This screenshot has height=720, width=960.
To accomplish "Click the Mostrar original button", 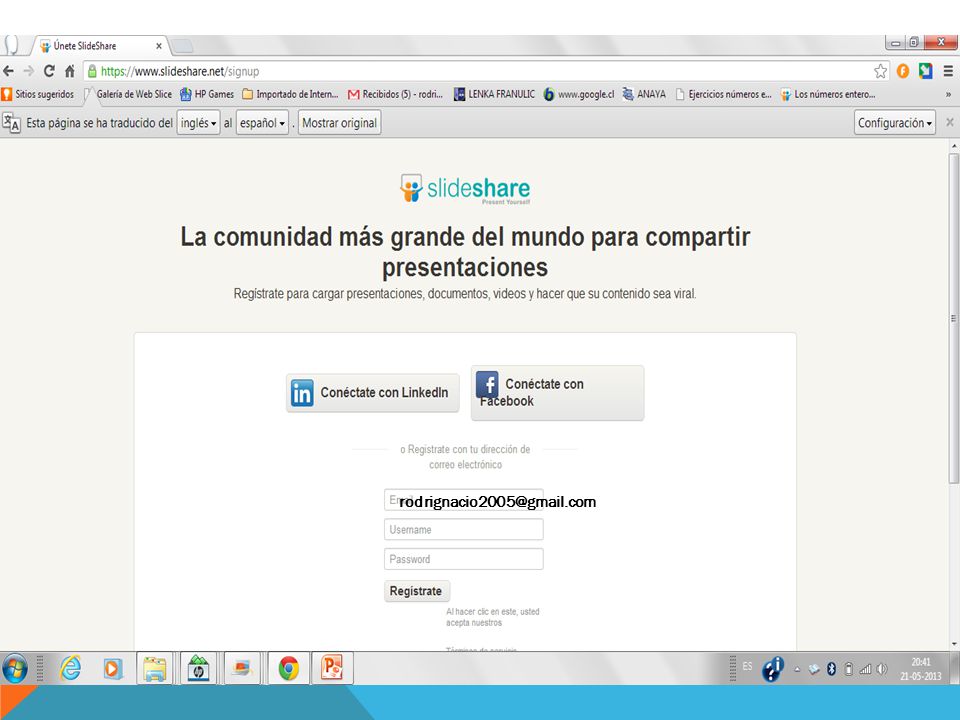I will [x=340, y=122].
